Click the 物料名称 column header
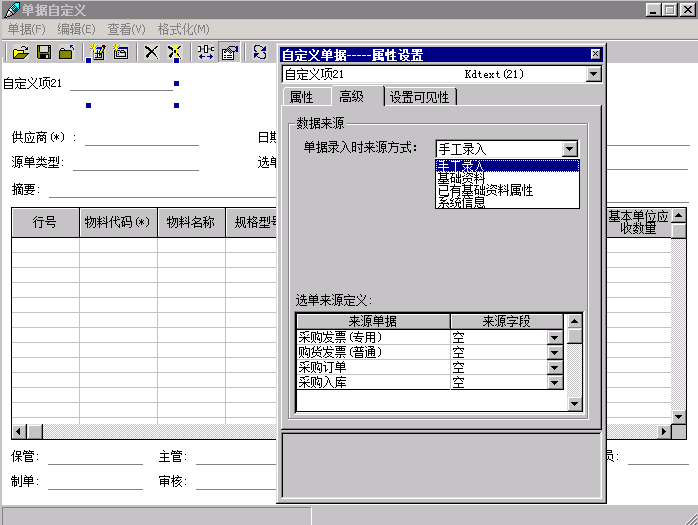This screenshot has height=525, width=698. 190,223
